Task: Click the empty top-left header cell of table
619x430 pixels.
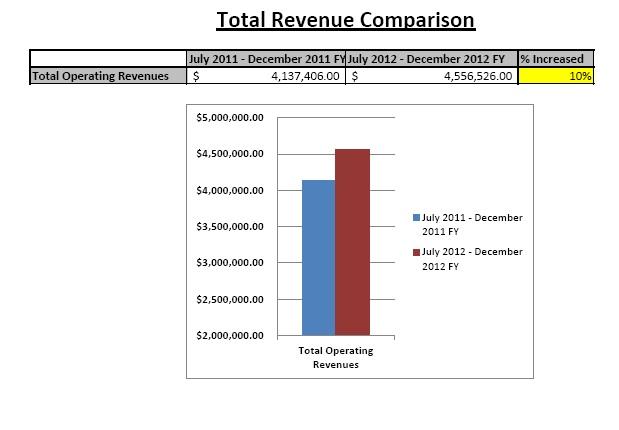Action: 108,59
